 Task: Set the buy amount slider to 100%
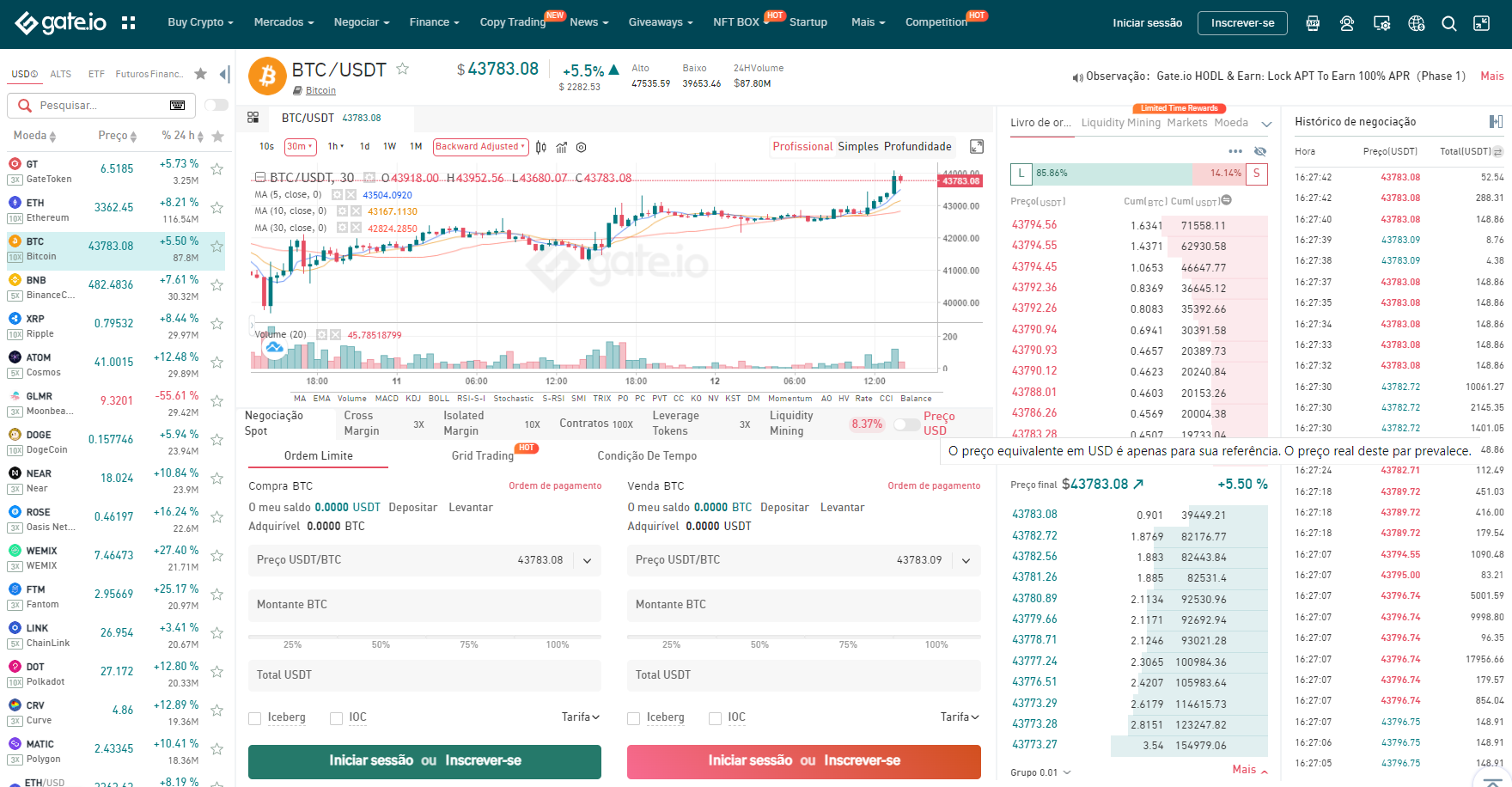click(558, 644)
